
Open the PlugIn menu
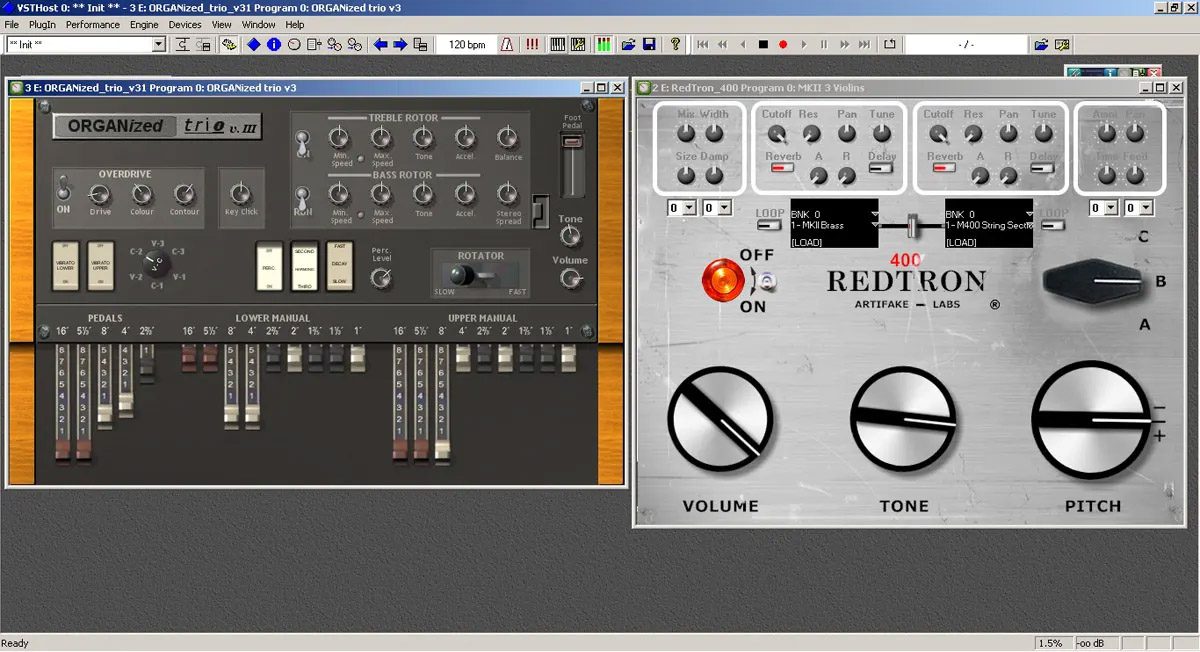43,24
